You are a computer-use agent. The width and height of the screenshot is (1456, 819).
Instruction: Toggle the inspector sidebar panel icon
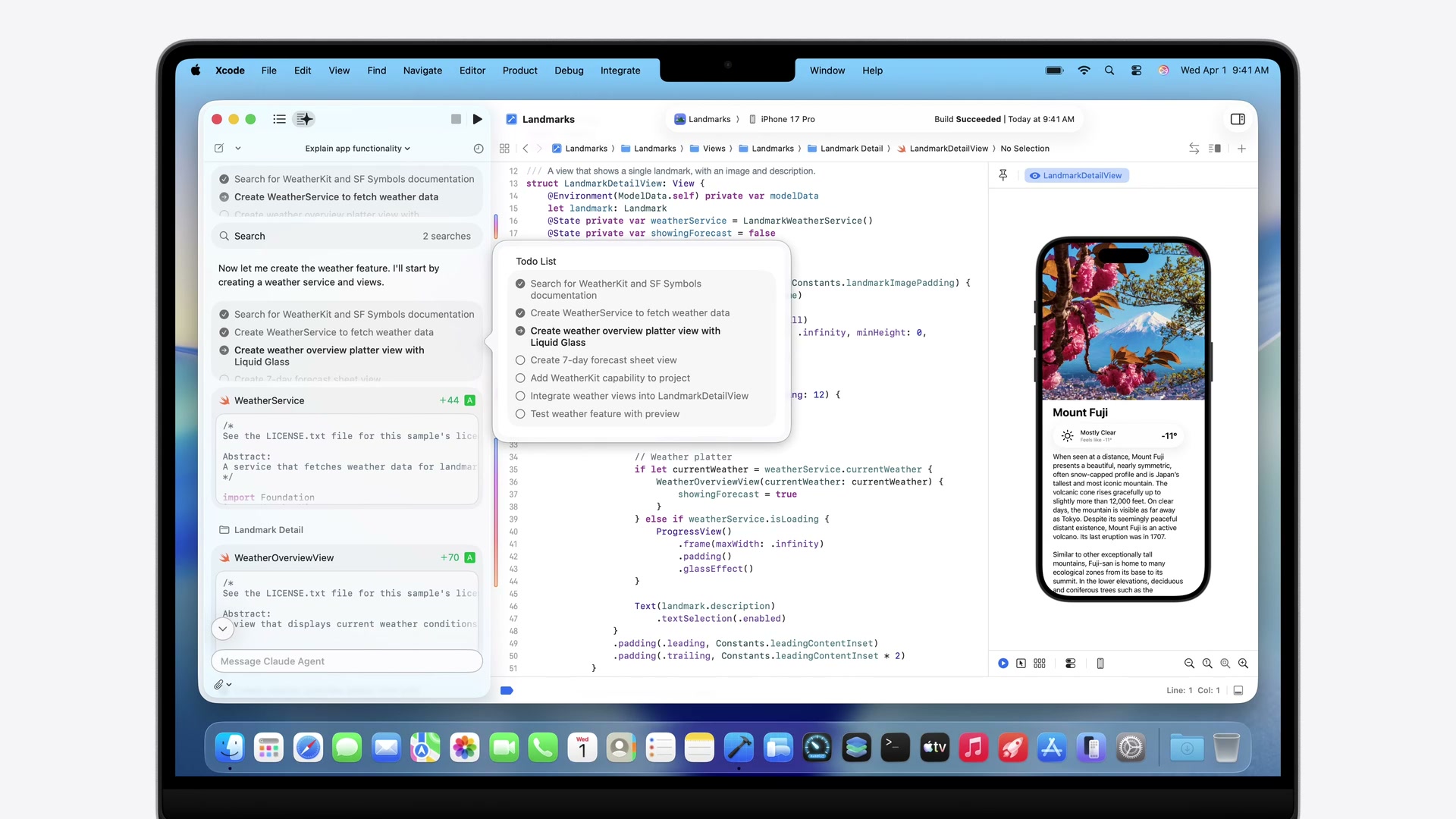point(1238,119)
